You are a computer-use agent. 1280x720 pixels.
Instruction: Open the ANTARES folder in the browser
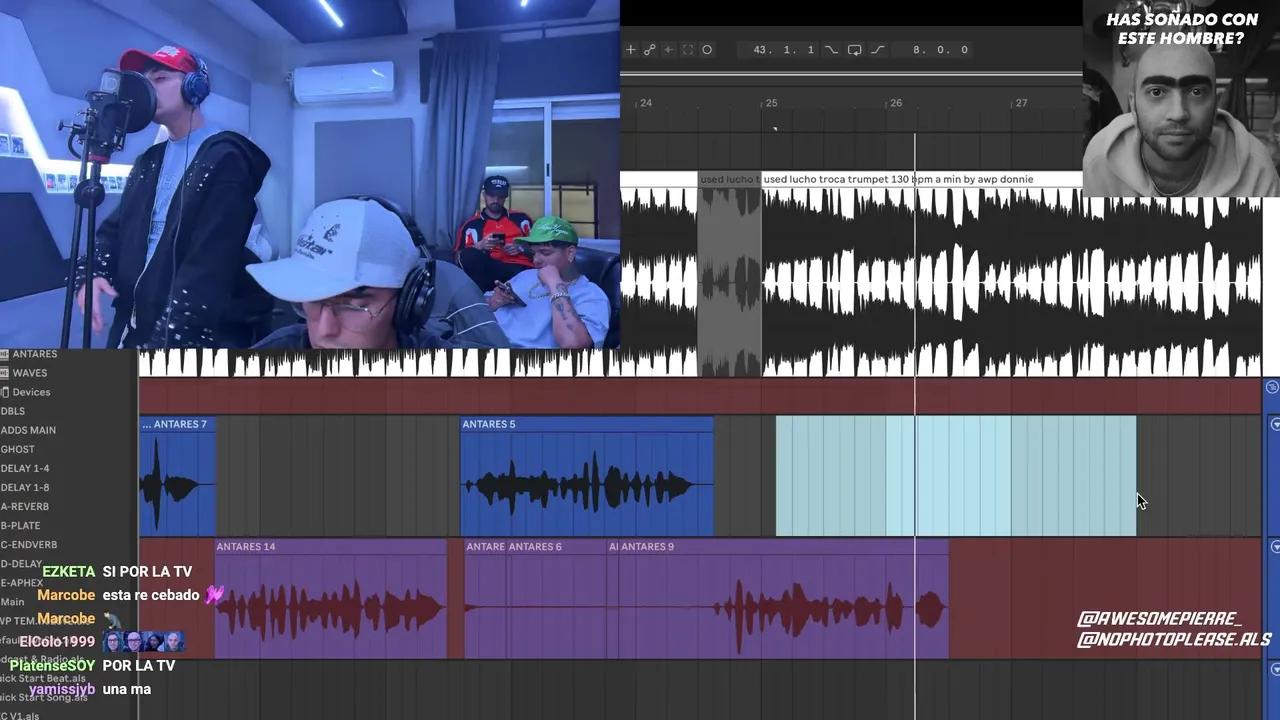(34, 354)
